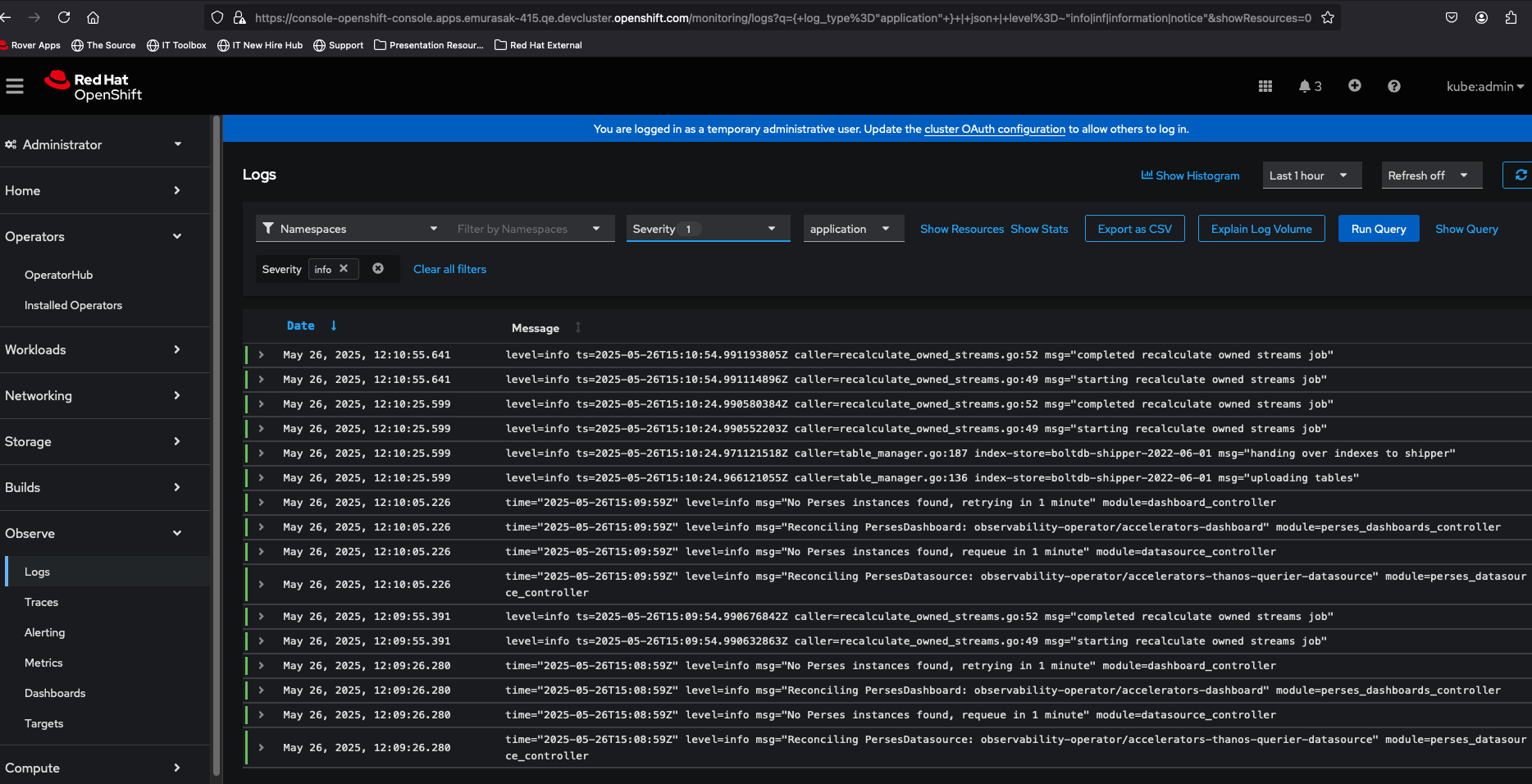Open the application launcher grid icon

[x=1265, y=86]
